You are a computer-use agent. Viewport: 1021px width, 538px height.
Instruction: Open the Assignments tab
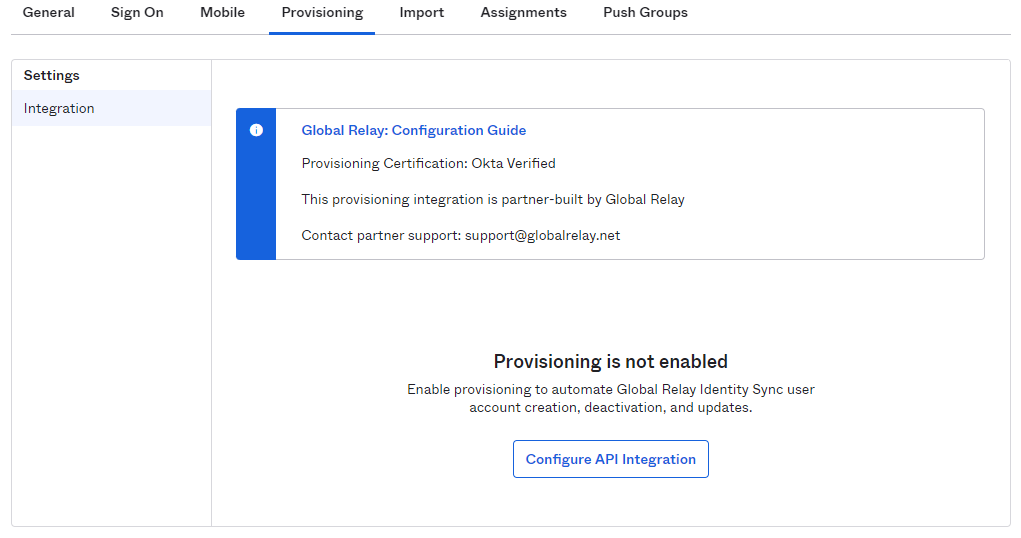click(x=524, y=12)
